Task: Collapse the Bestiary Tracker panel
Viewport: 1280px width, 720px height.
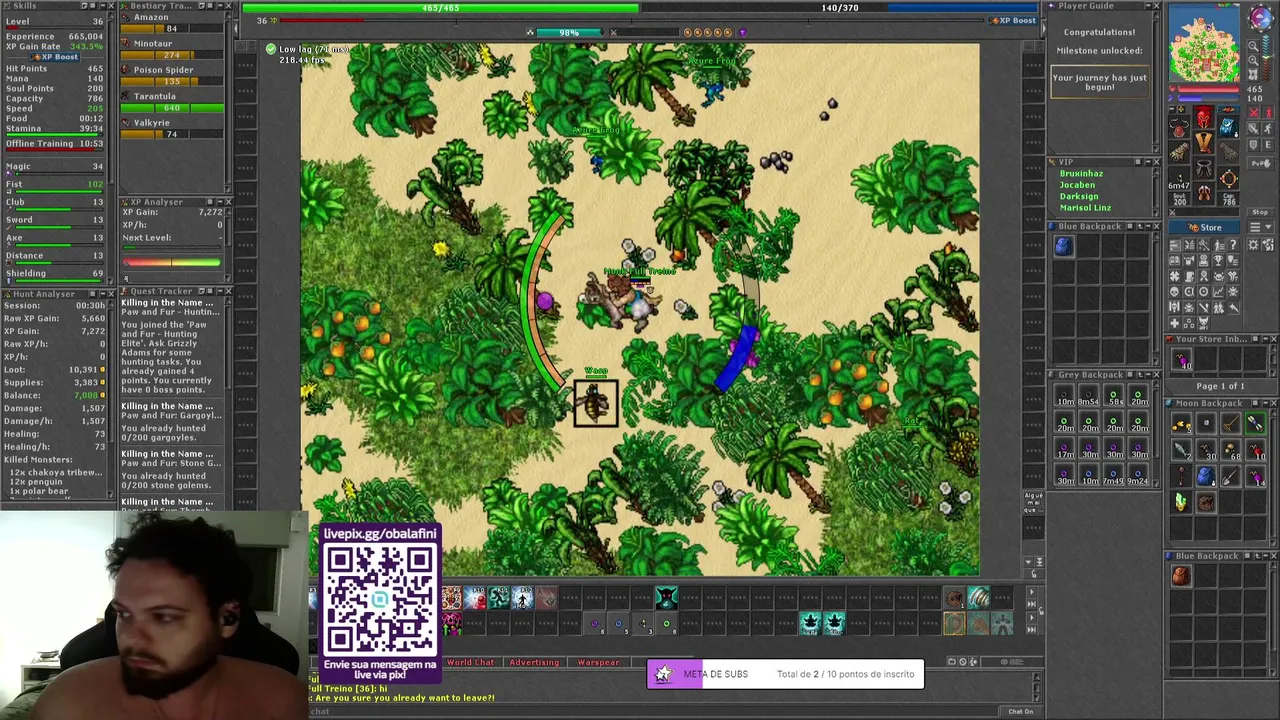Action: (220, 6)
